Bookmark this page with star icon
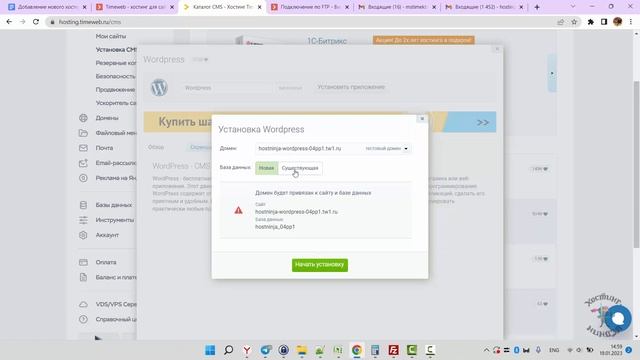 pyautogui.click(x=574, y=22)
